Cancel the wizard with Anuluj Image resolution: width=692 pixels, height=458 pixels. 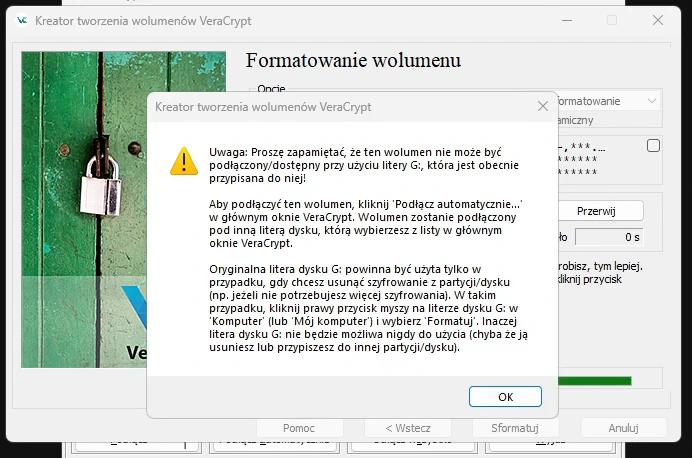(x=623, y=428)
